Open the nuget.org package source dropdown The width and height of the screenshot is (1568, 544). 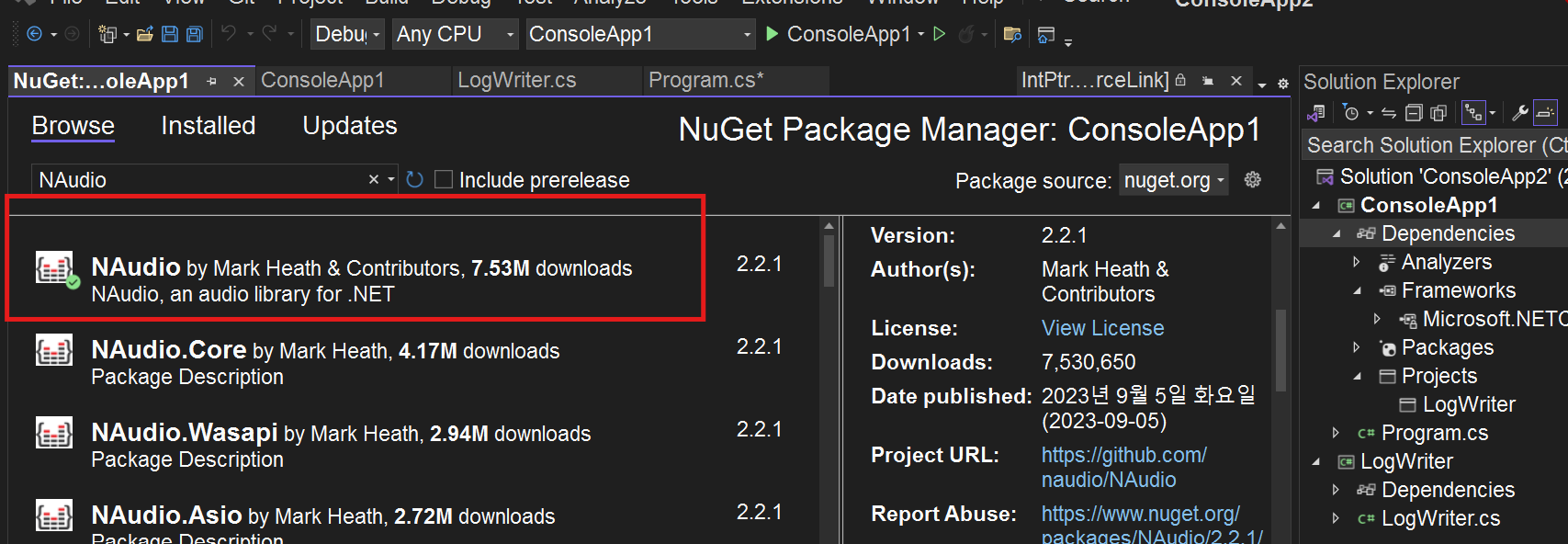point(1174,180)
